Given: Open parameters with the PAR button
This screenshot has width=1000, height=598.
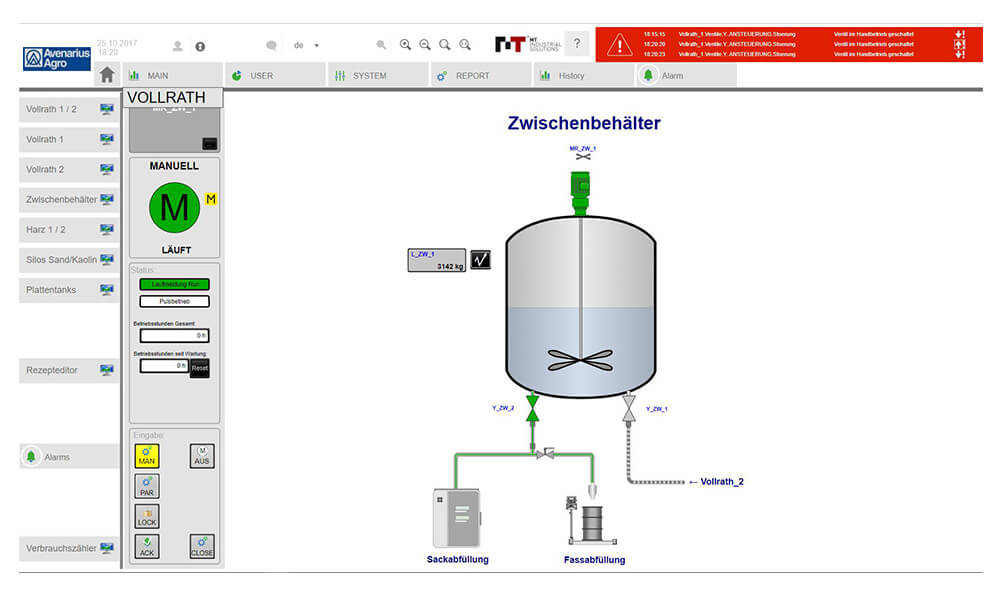Looking at the screenshot, I should (147, 486).
